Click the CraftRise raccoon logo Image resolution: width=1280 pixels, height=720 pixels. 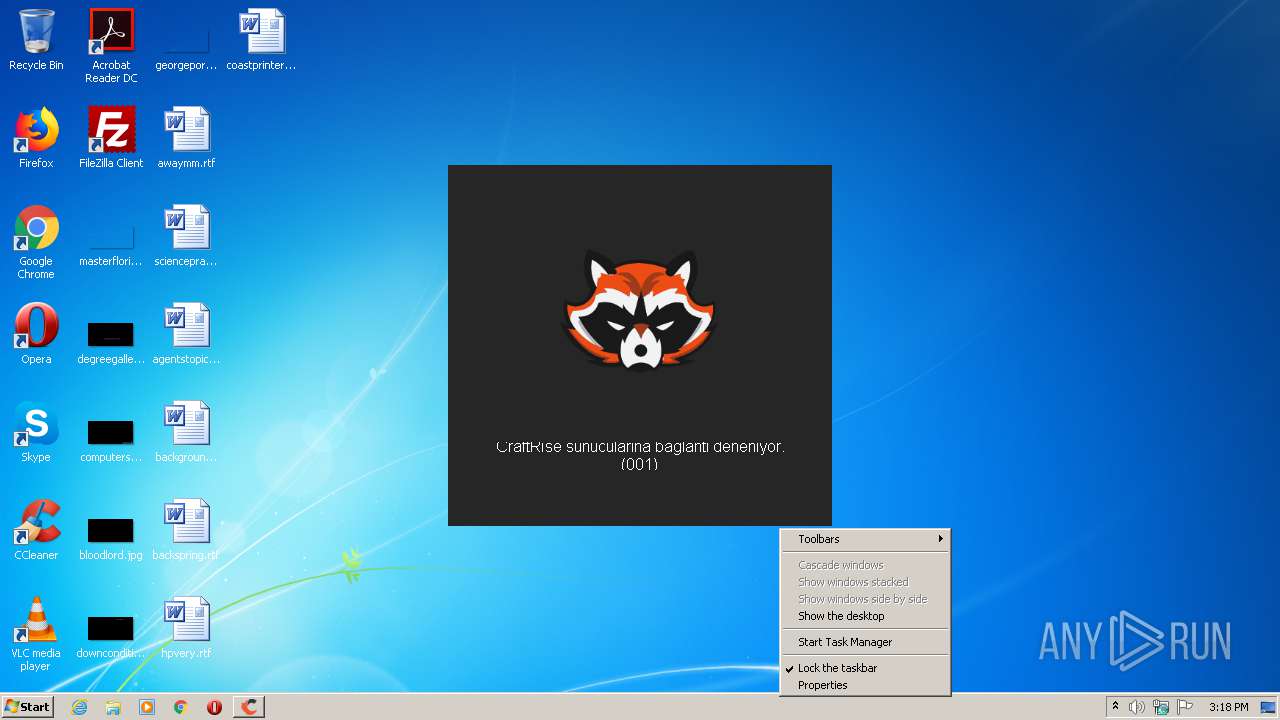coord(640,310)
